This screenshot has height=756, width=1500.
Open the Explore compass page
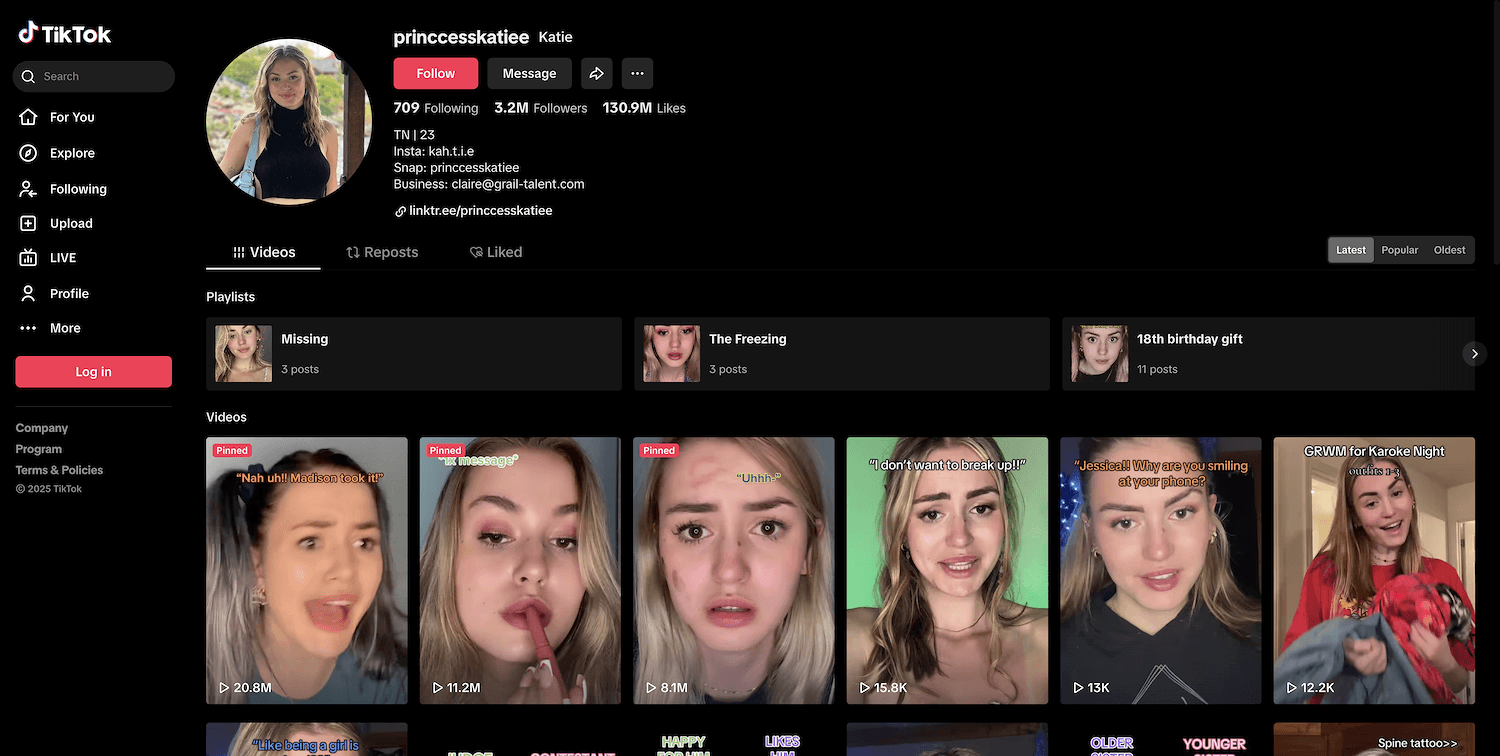pos(72,153)
